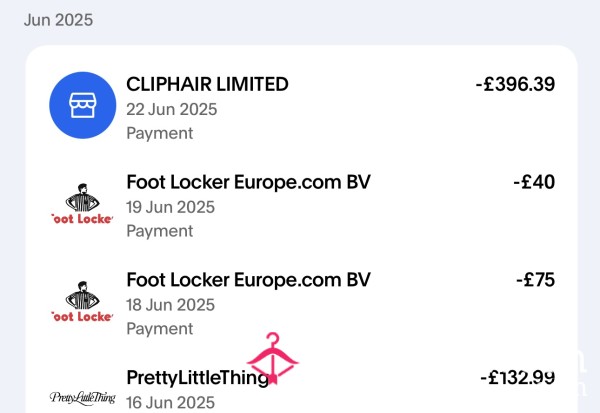Click the 19 Jun 2025 date text
The height and width of the screenshot is (413, 600).
click(x=170, y=207)
